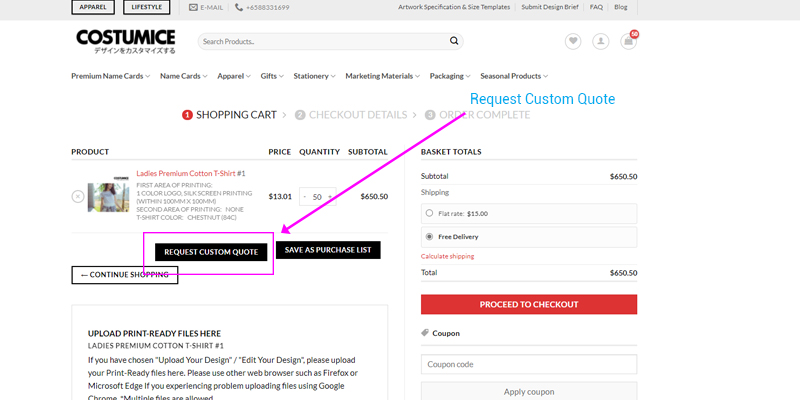
Task: Expand the Stationery menu
Action: (x=314, y=76)
